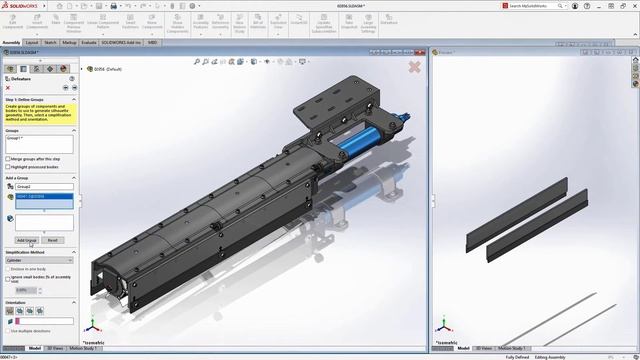The height and width of the screenshot is (360, 640).
Task: Click Show Hidden Components tool
Action: tap(178, 24)
